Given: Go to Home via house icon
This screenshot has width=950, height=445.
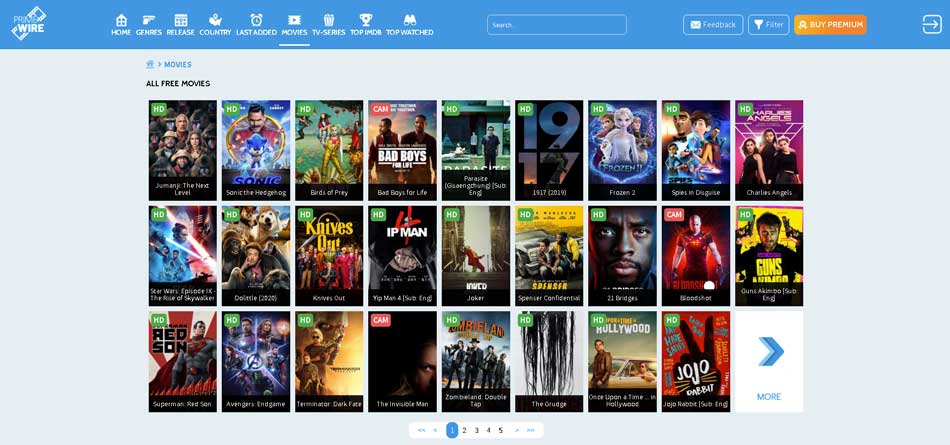Looking at the screenshot, I should (x=121, y=25).
